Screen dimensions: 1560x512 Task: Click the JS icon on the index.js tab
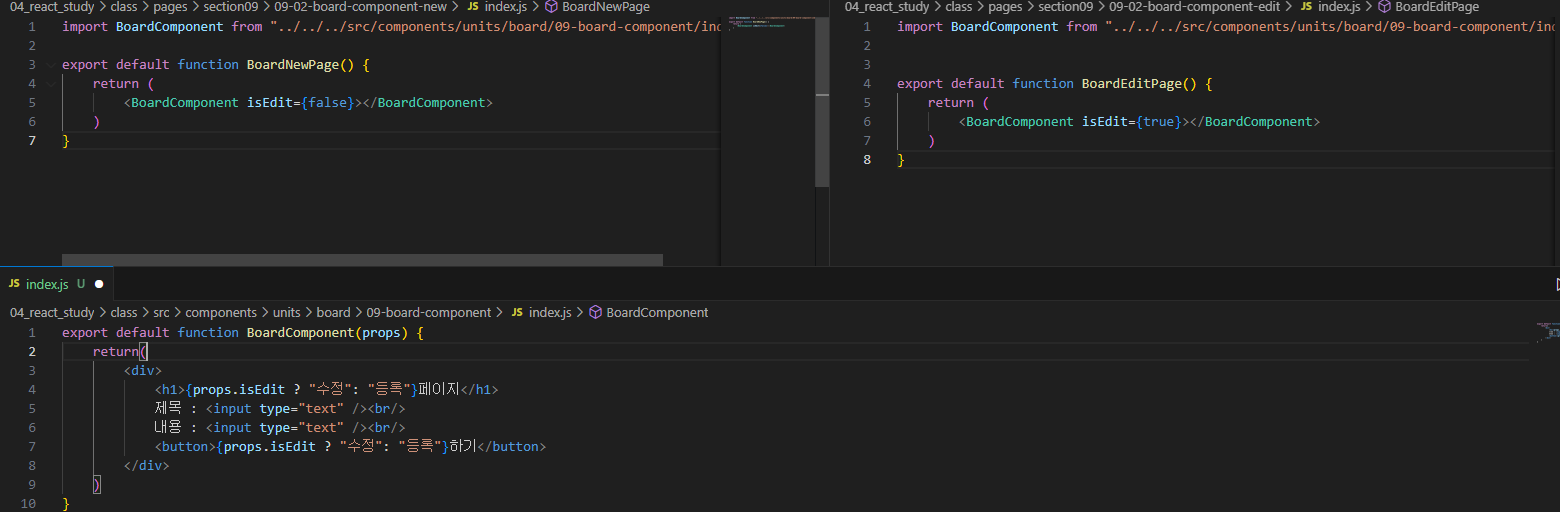(x=15, y=284)
